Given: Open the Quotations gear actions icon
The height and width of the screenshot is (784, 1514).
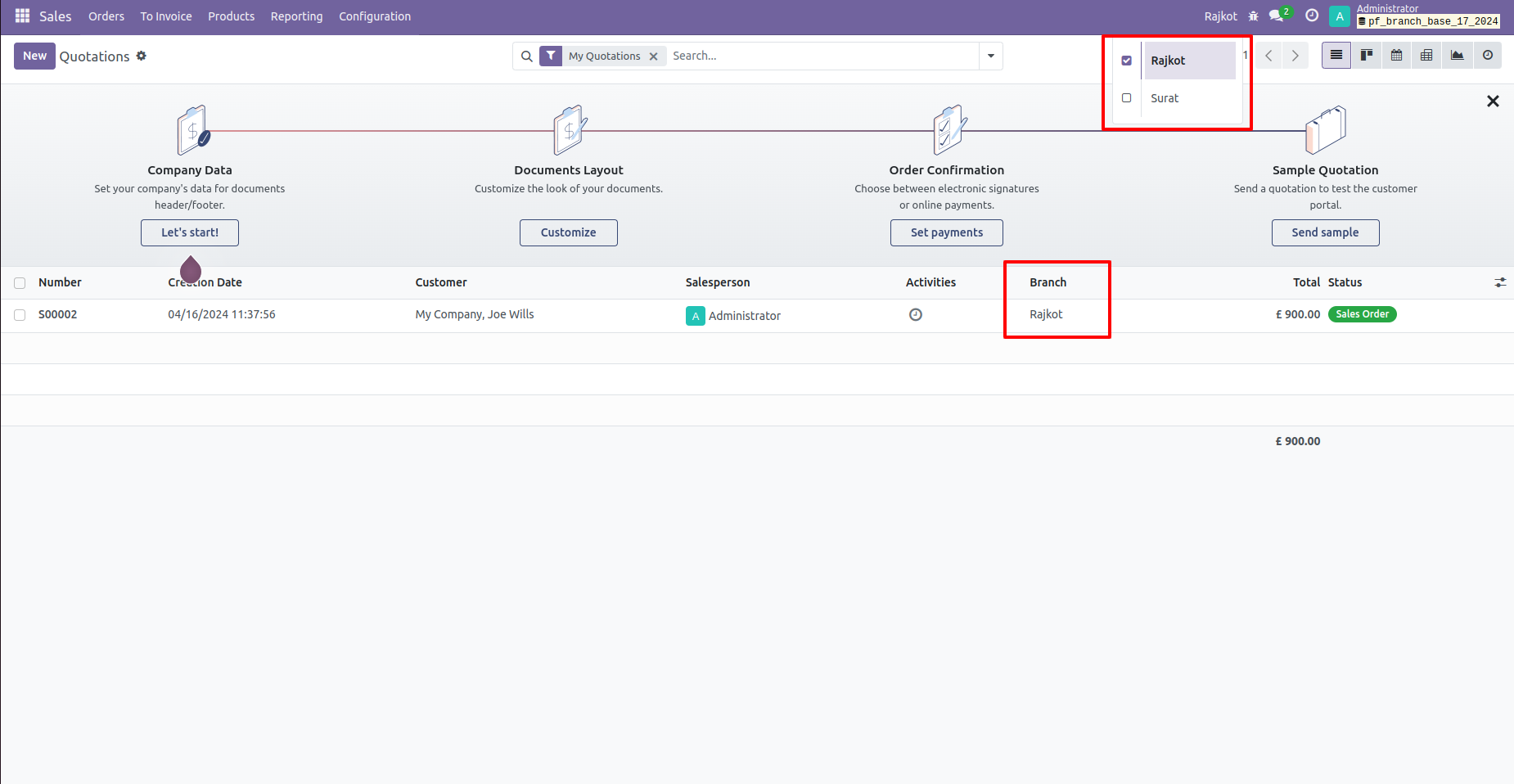Looking at the screenshot, I should point(142,56).
